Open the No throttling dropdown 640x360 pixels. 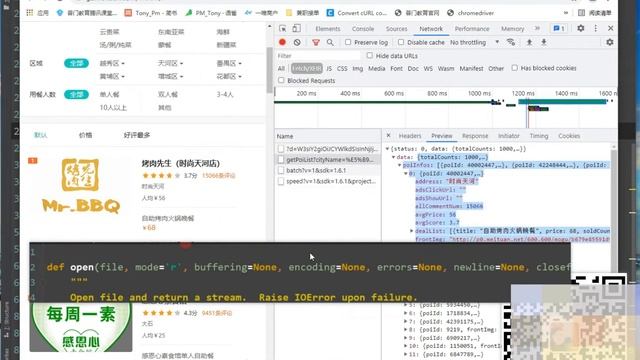pyautogui.click(x=474, y=42)
